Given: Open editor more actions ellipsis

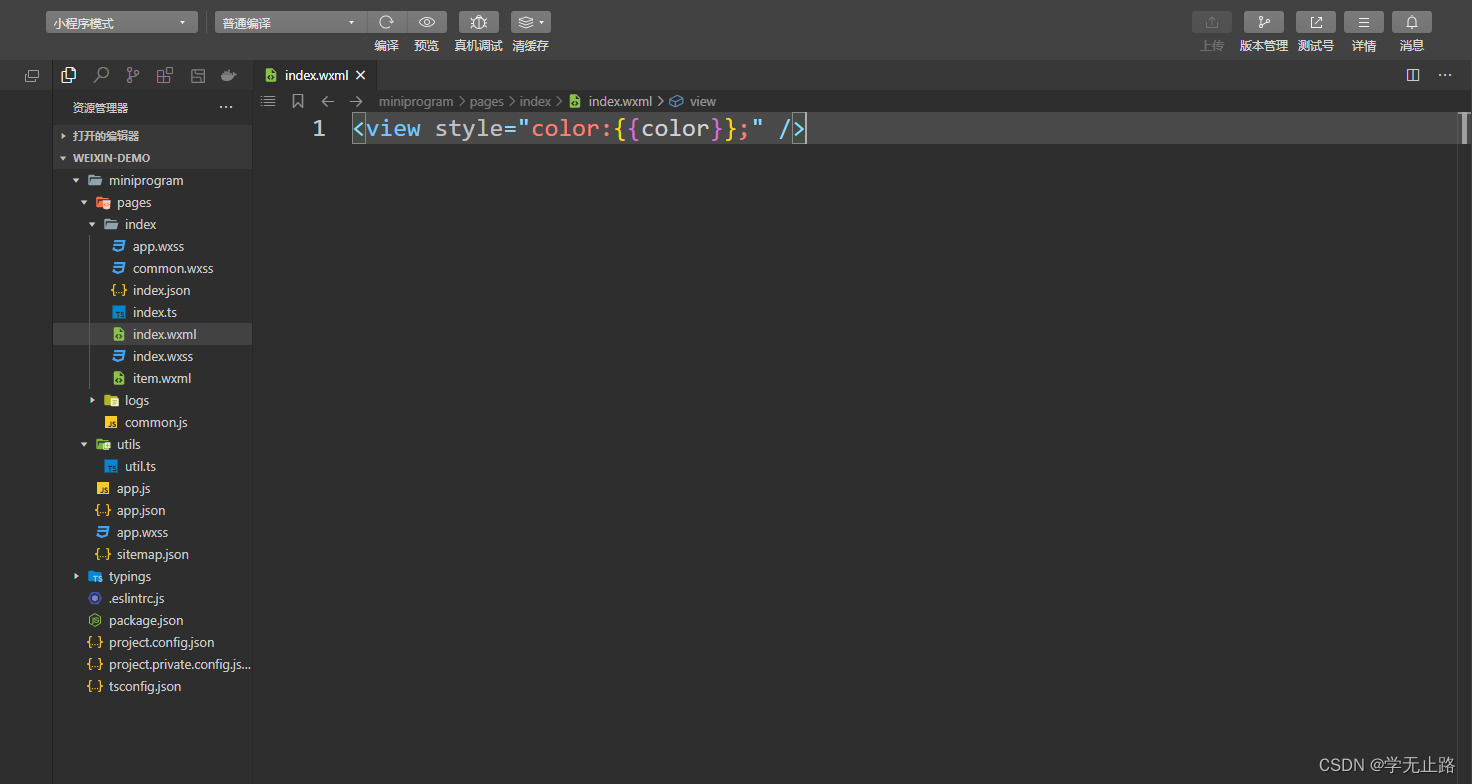Looking at the screenshot, I should (x=1445, y=75).
